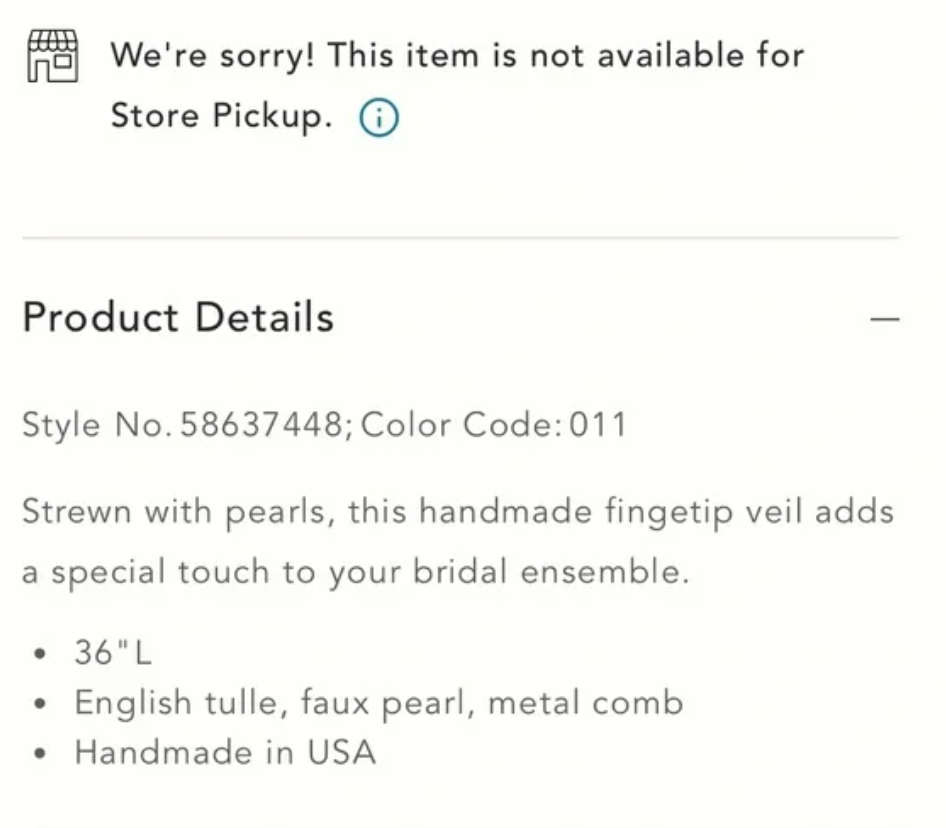
Task: Click the bullet dot beside 36"L
Action: (40, 654)
